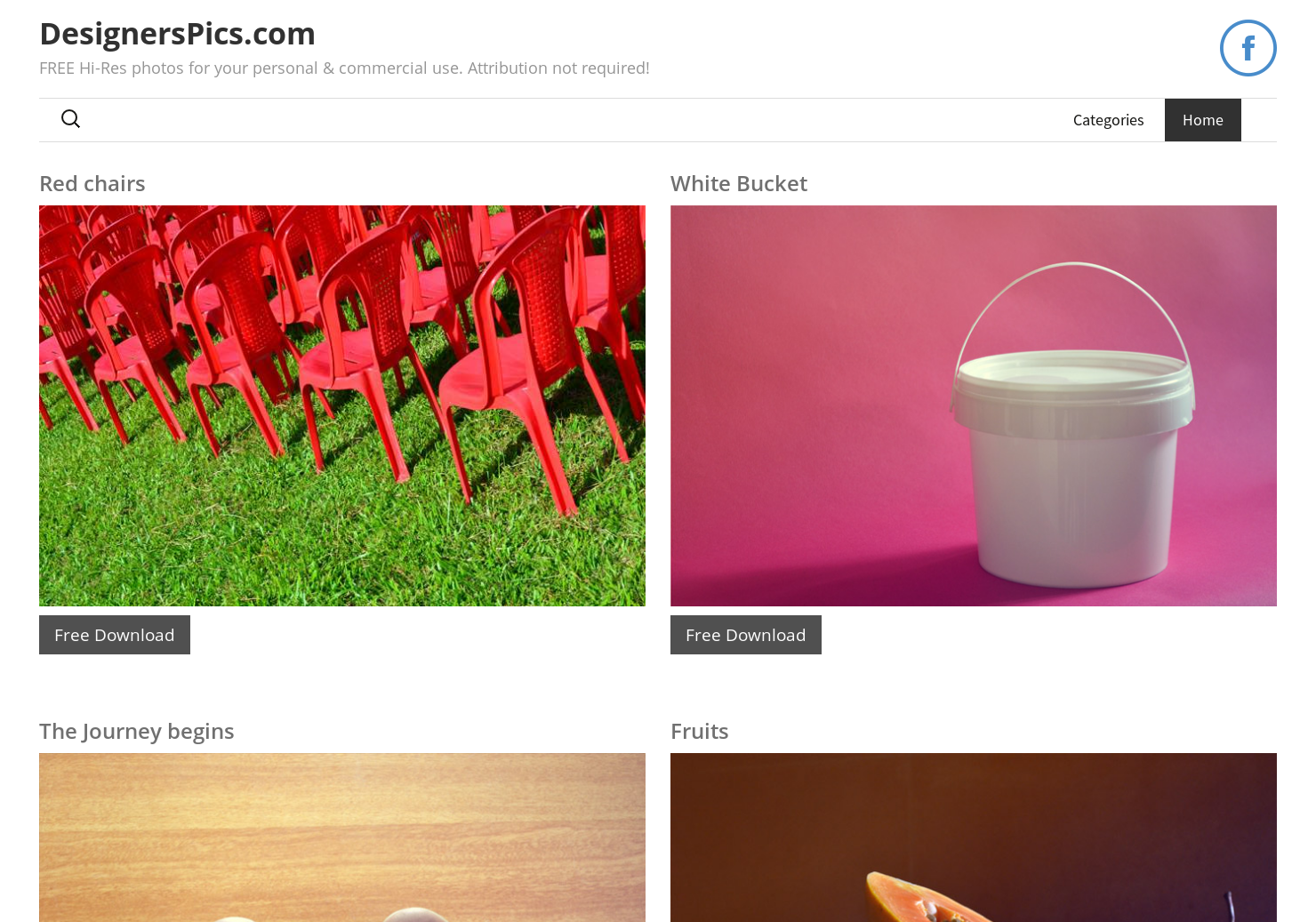1316x922 pixels.
Task: Open the Fruits title link
Action: point(699,731)
